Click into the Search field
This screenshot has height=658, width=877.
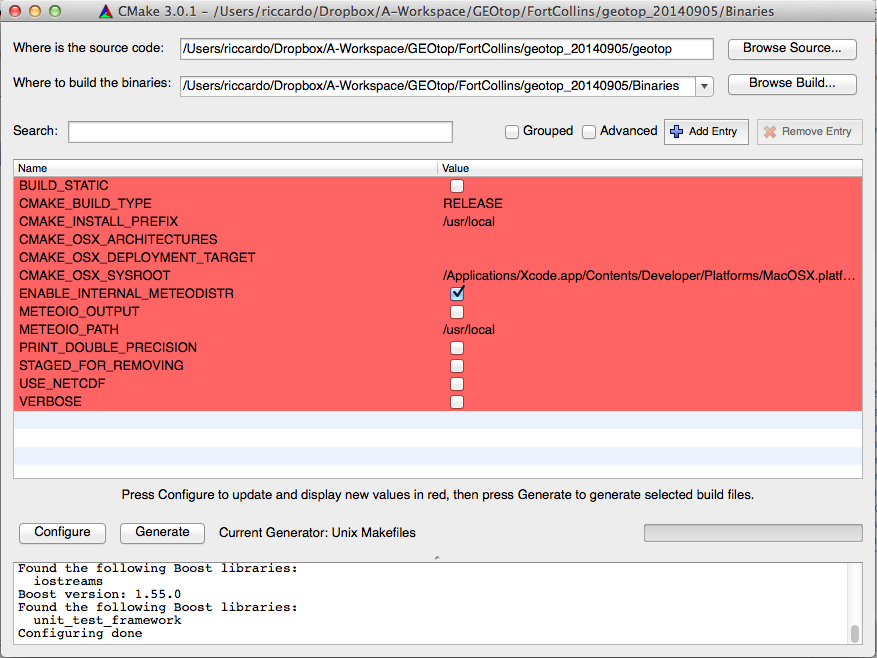pos(260,132)
